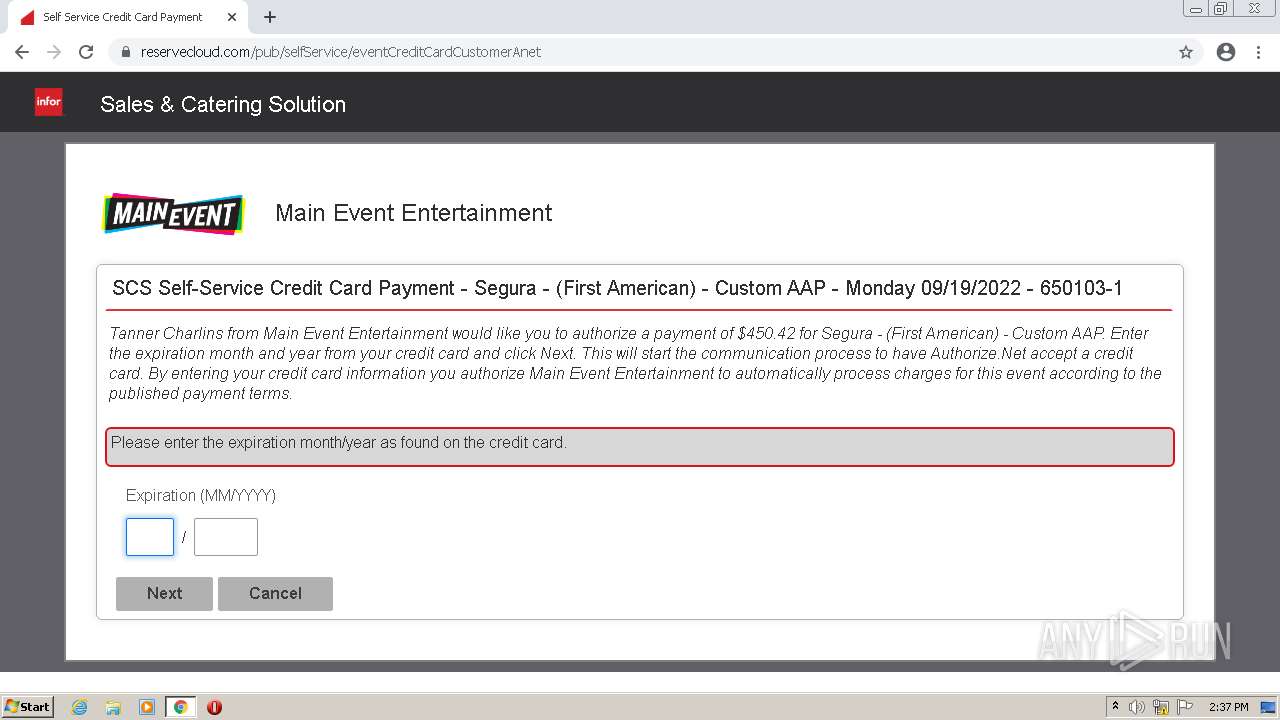Image resolution: width=1280 pixels, height=720 pixels.
Task: Click the Main Event logo image
Action: click(x=174, y=214)
